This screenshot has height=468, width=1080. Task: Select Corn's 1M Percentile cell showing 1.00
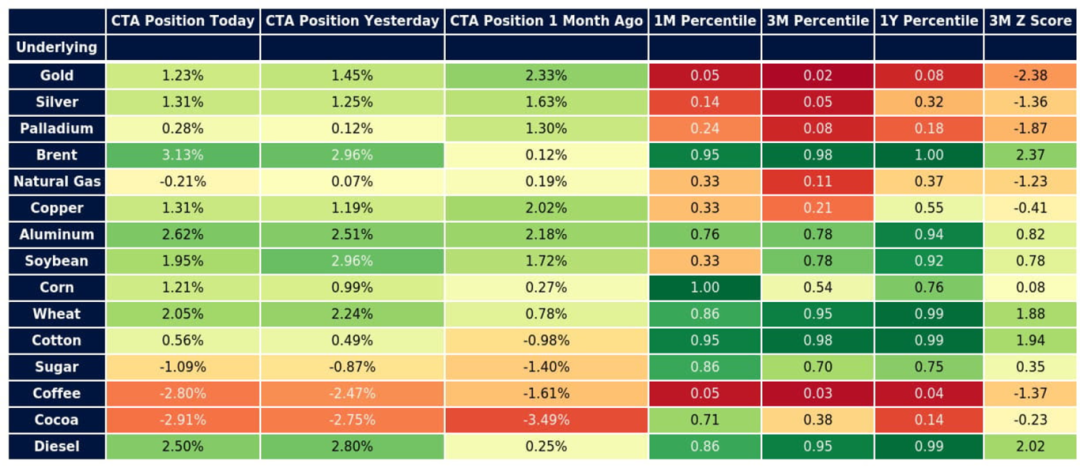[704, 288]
